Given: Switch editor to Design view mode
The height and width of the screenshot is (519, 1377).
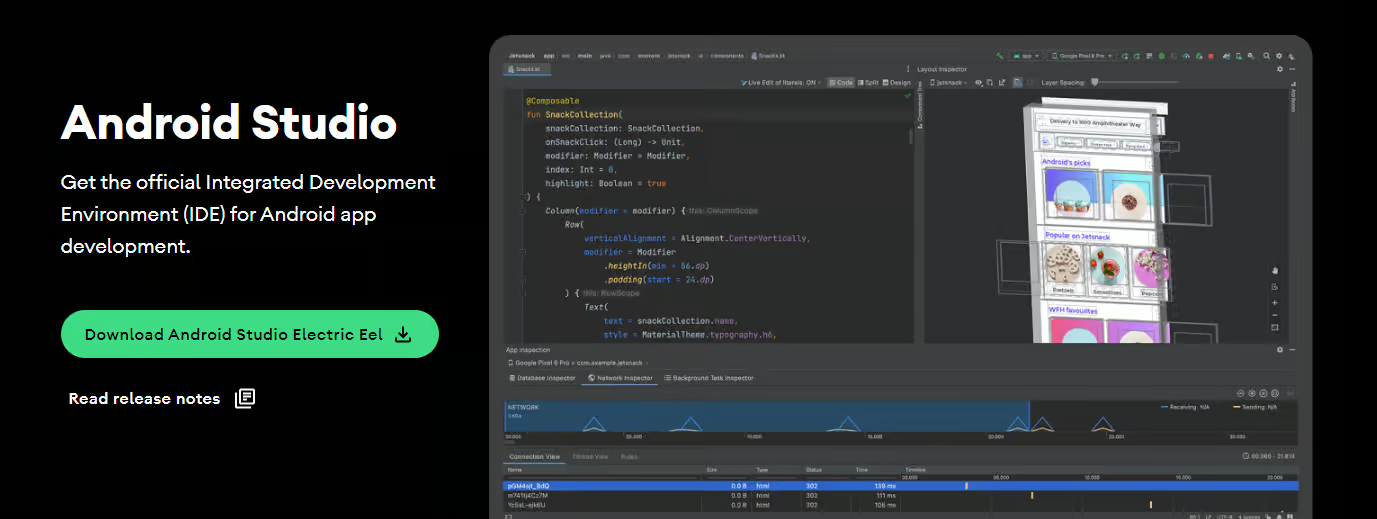Looking at the screenshot, I should point(897,82).
